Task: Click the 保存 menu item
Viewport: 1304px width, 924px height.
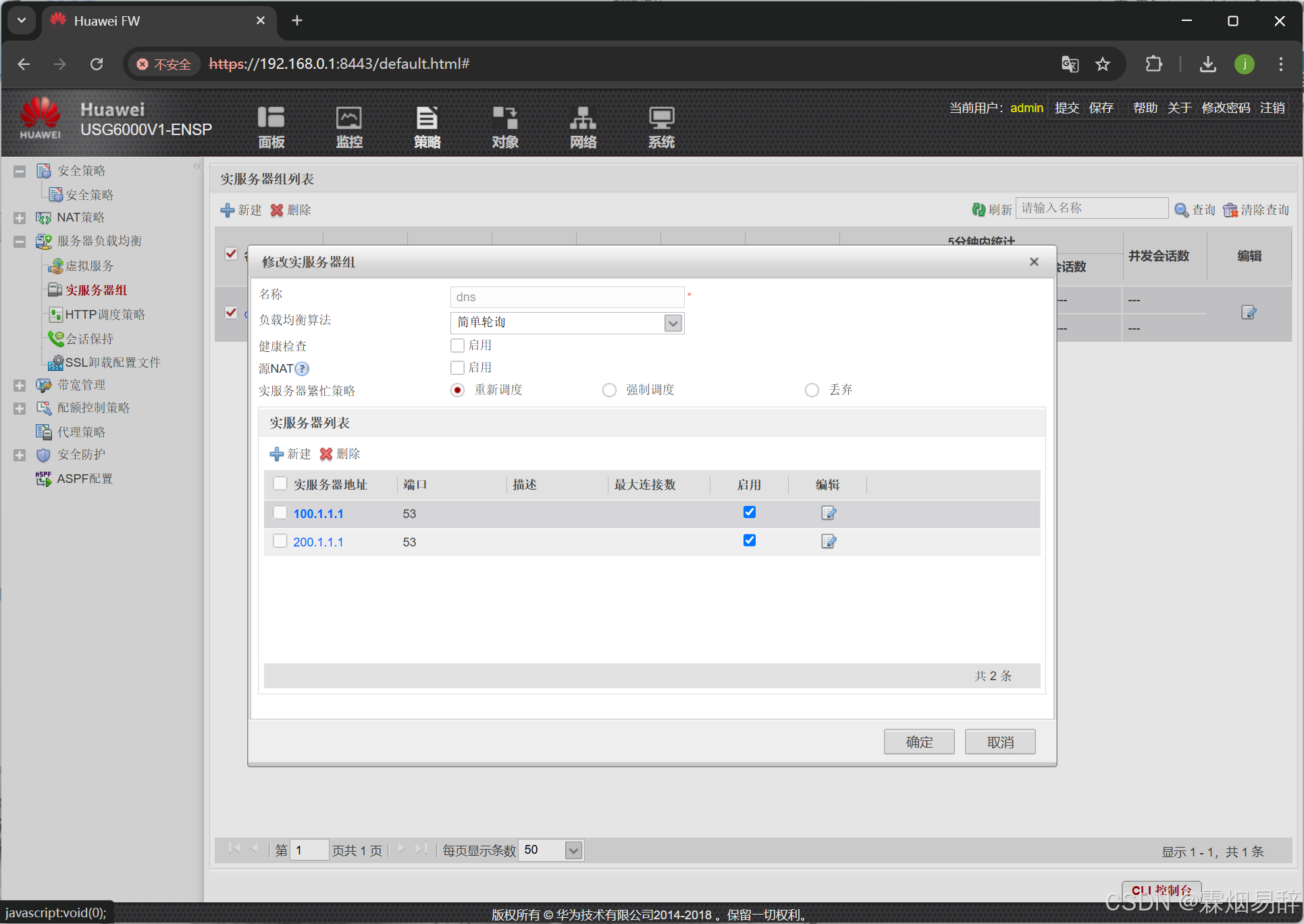Action: coord(1101,108)
